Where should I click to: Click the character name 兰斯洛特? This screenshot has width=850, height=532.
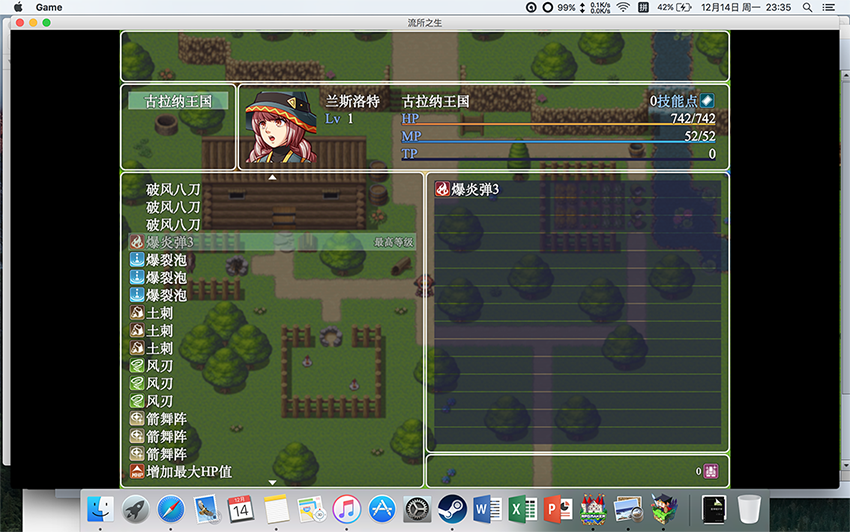click(x=352, y=101)
